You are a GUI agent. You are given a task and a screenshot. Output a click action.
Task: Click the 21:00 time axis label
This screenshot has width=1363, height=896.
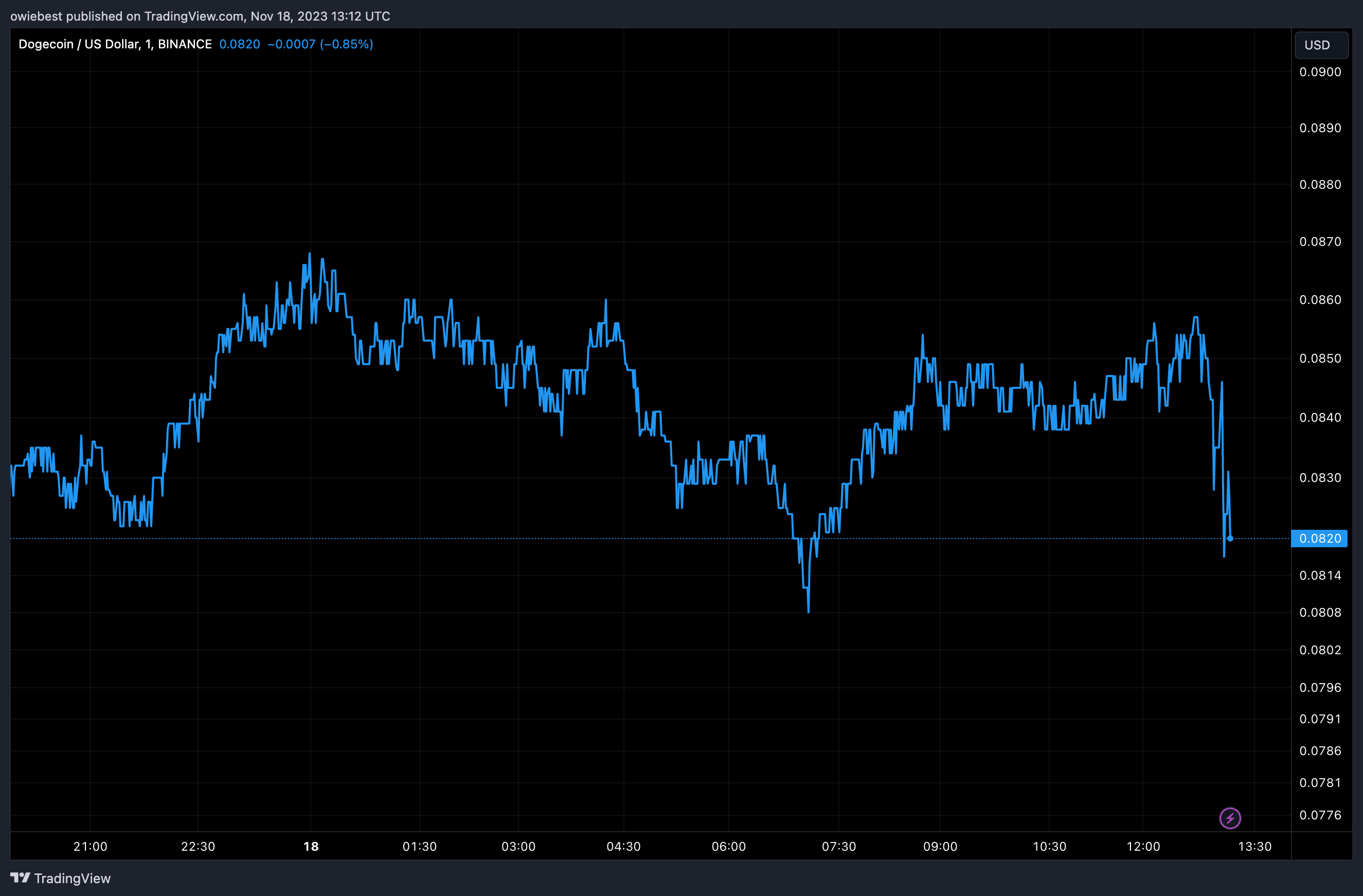(x=91, y=846)
